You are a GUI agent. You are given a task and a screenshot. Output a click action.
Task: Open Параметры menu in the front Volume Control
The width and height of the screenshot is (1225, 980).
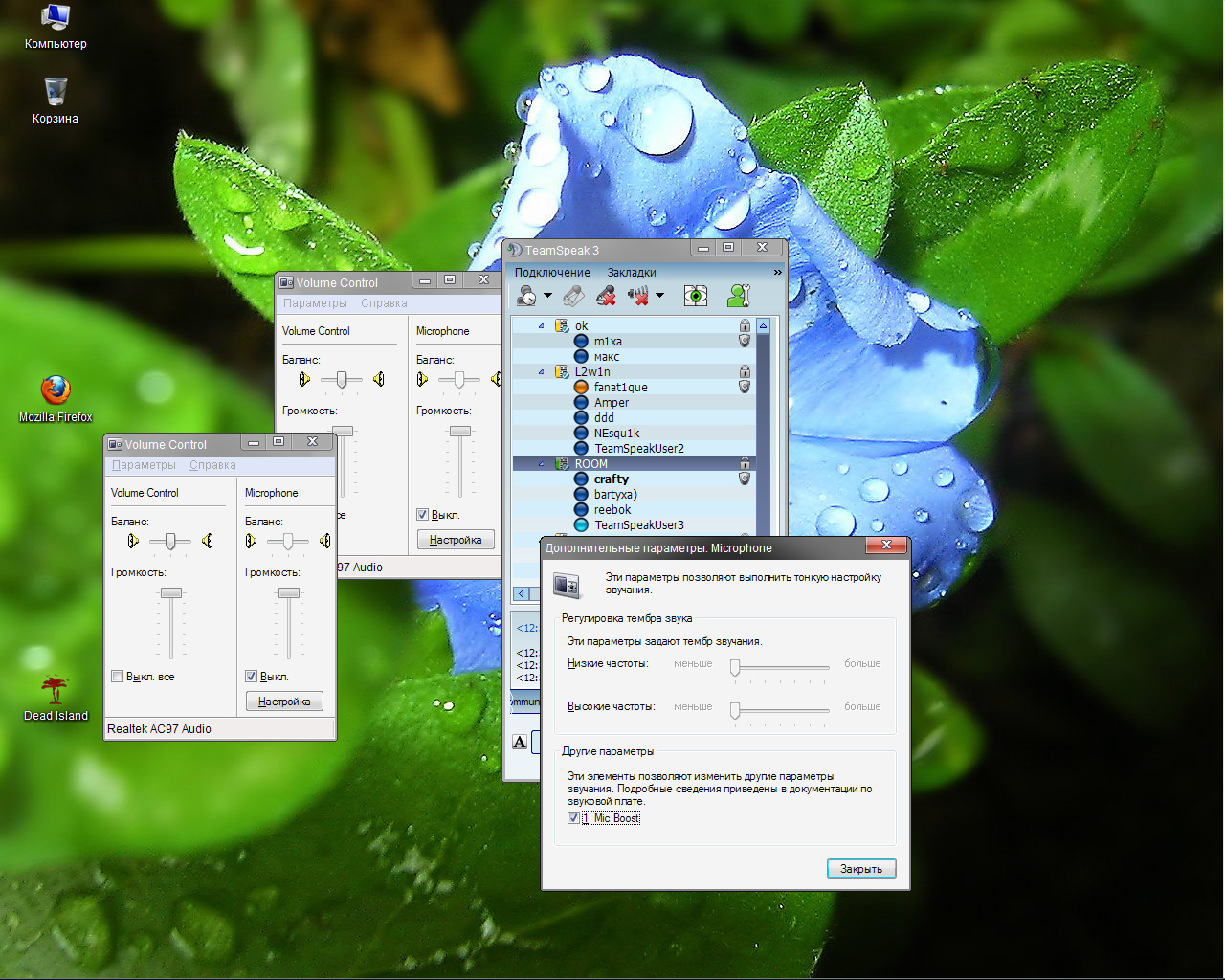click(x=144, y=465)
